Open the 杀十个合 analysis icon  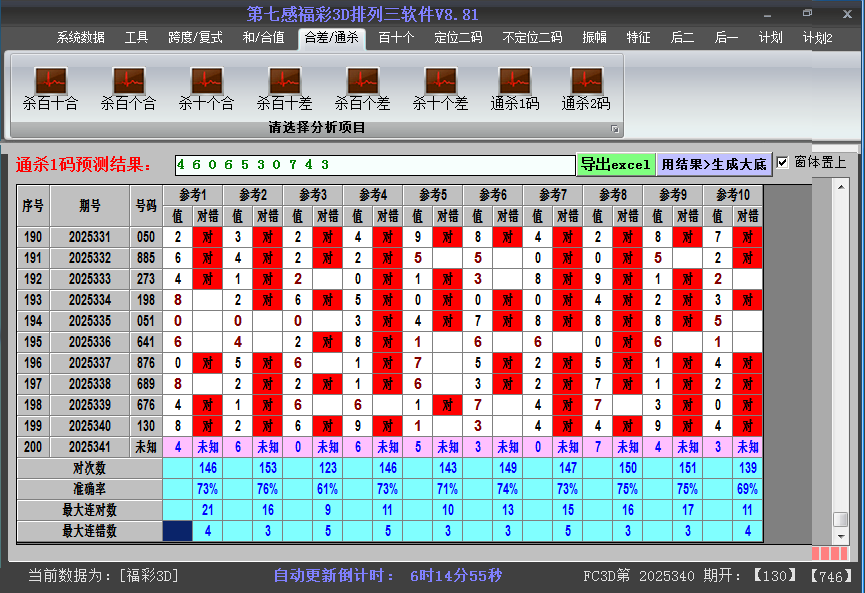click(x=206, y=81)
